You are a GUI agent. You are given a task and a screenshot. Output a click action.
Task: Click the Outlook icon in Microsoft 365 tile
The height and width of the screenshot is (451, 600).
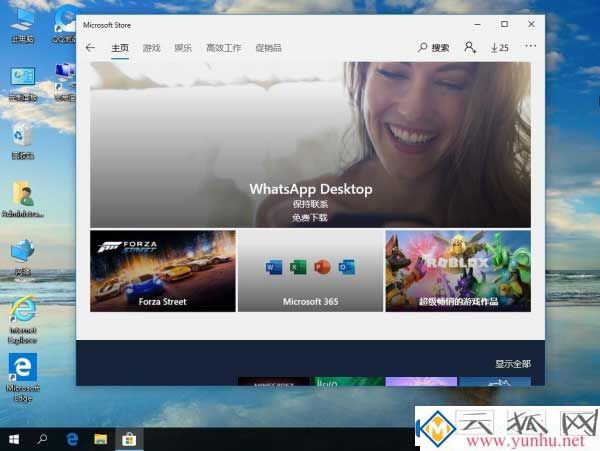coord(347,267)
